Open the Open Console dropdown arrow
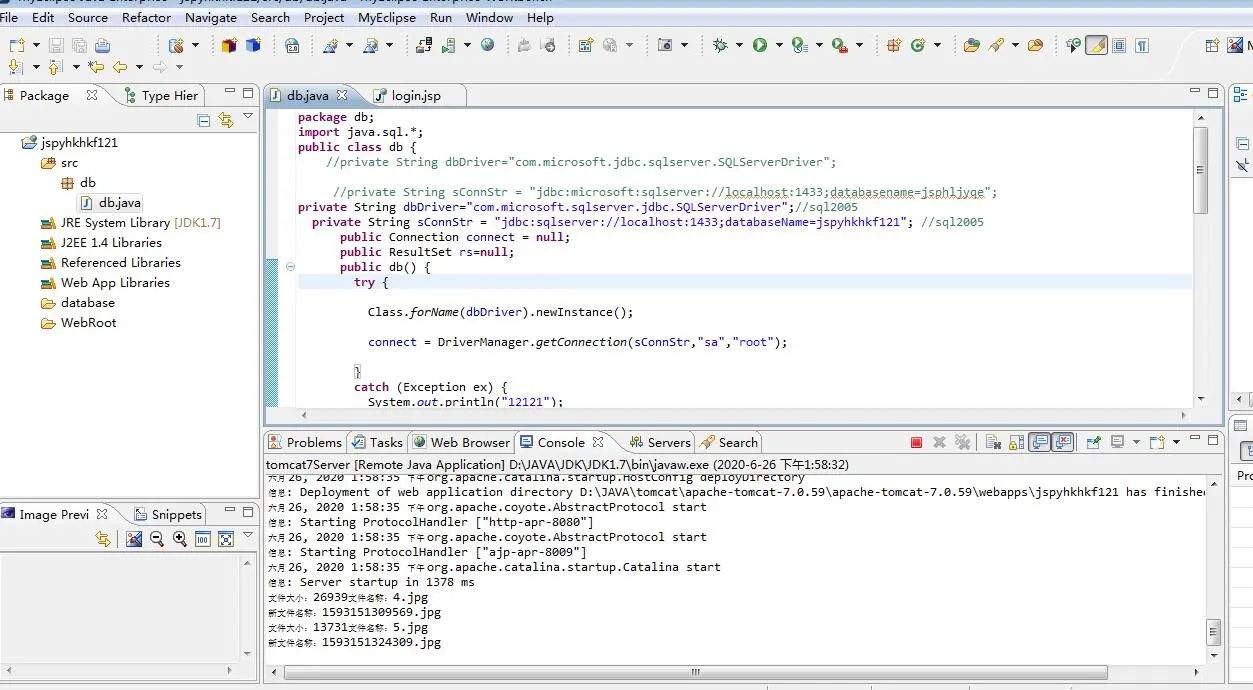The width and height of the screenshot is (1253, 690). 1176,442
